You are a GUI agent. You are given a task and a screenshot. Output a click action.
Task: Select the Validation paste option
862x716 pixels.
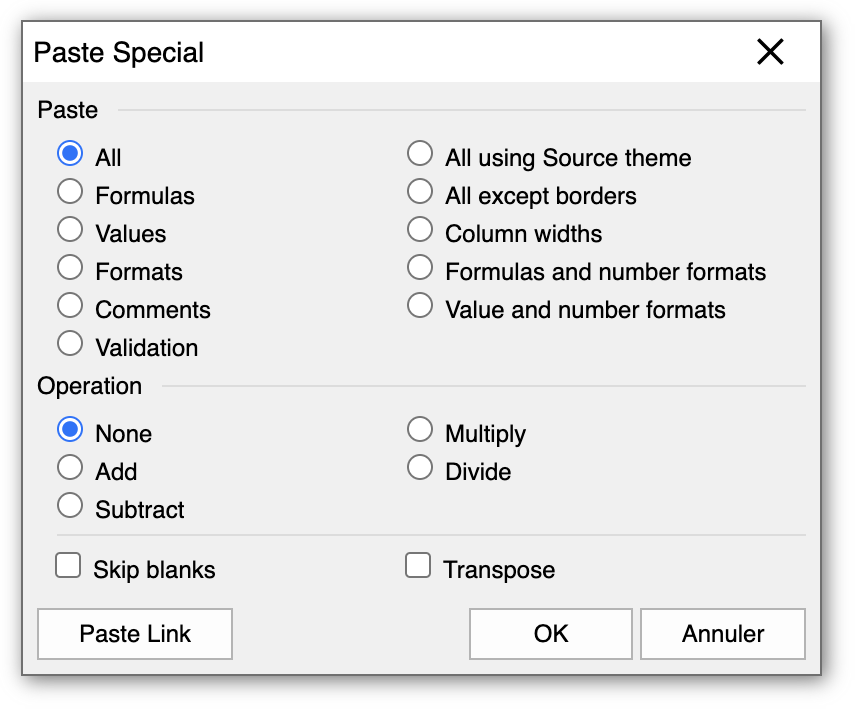[70, 344]
